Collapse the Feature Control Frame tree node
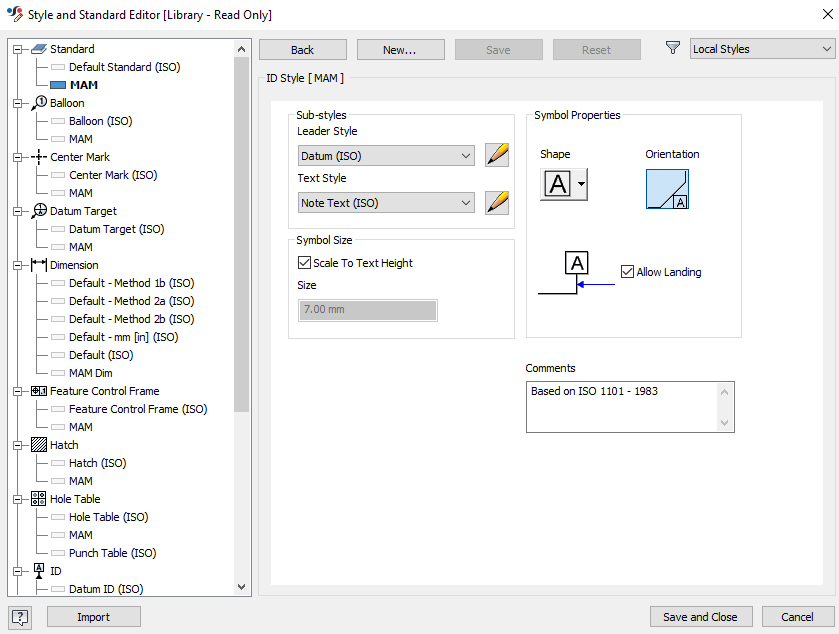 pos(18,392)
